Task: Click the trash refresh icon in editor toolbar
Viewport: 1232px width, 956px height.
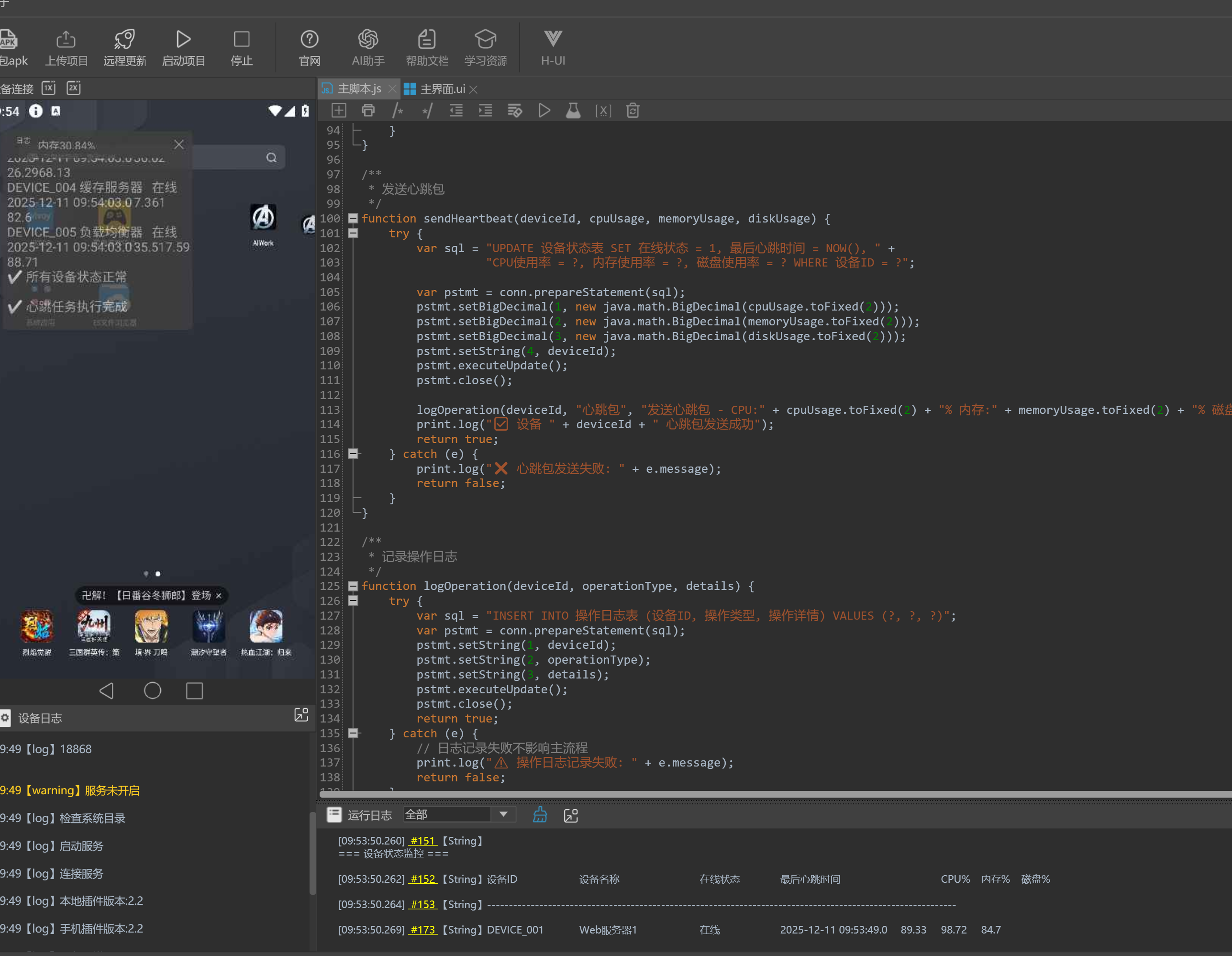Action: tap(633, 111)
